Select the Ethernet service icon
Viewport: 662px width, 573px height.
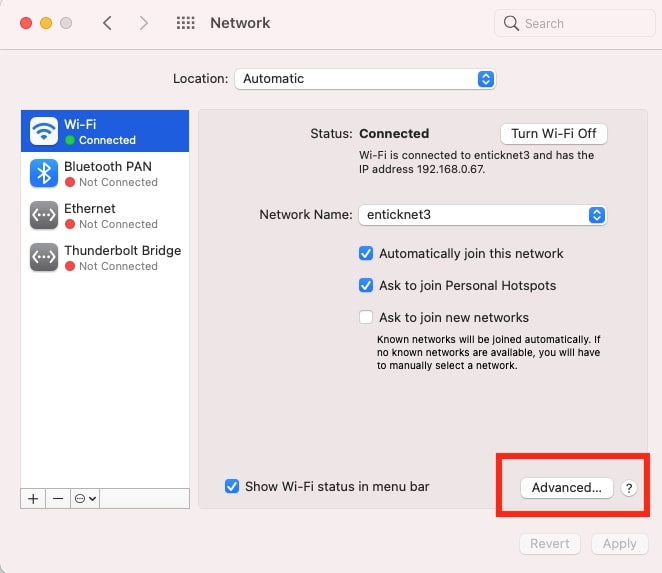tap(44, 215)
